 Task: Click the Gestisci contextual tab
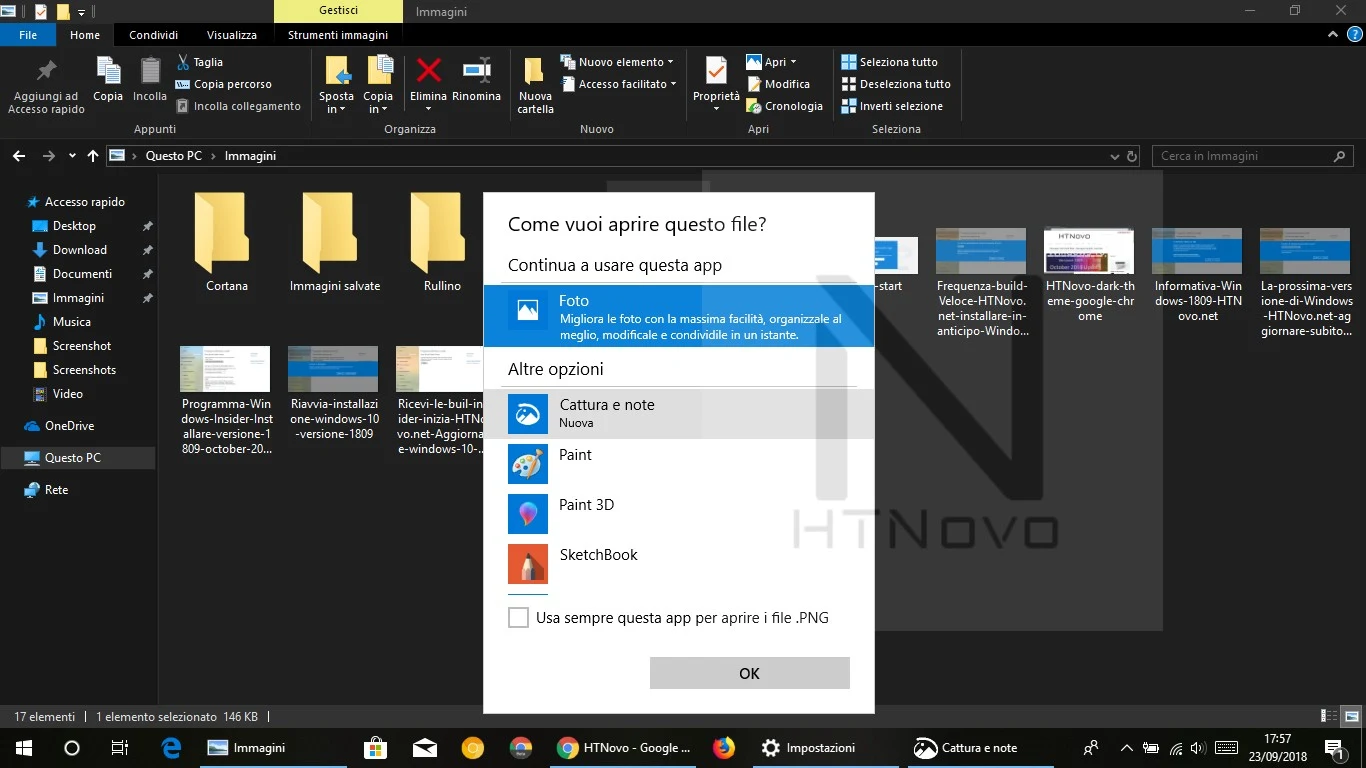click(x=338, y=11)
